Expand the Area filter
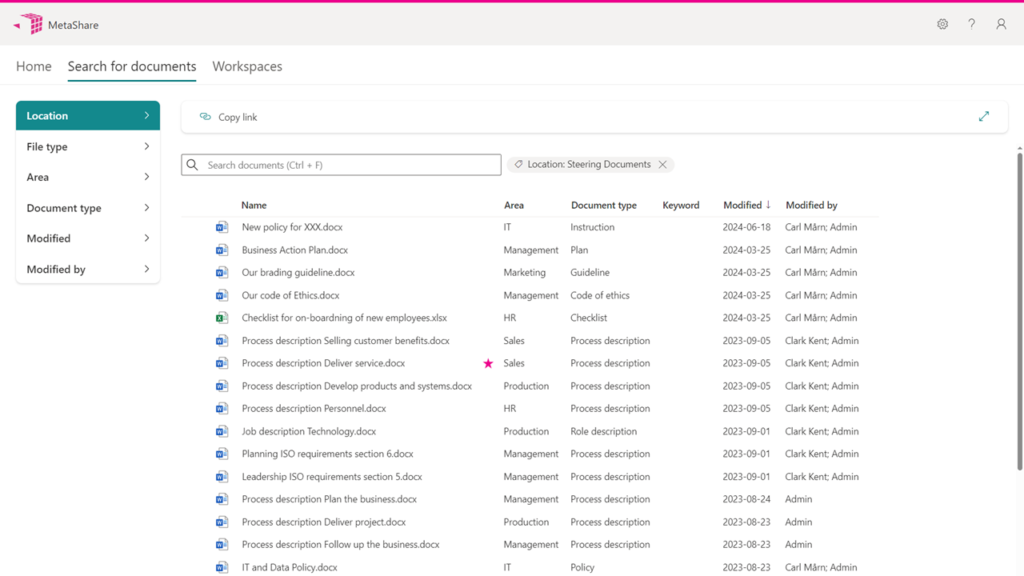 (88, 177)
